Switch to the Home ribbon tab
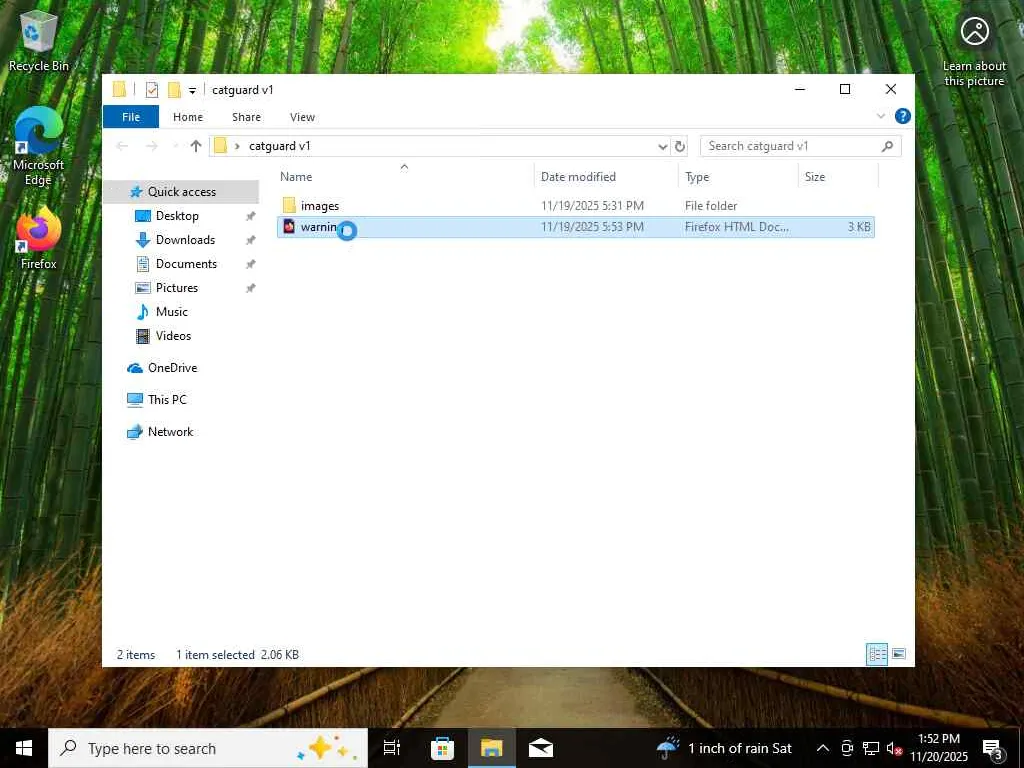 point(187,117)
